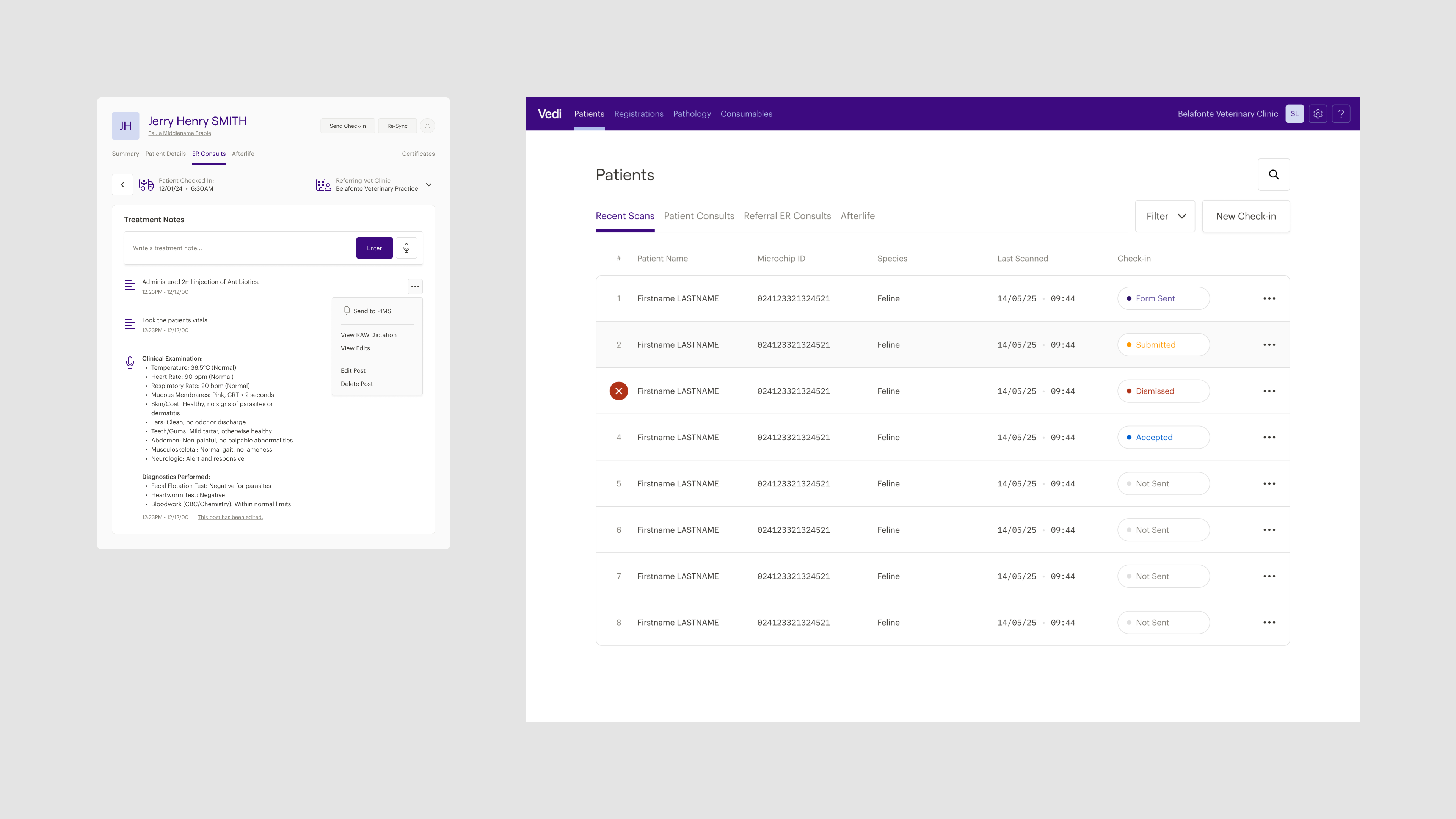Open row actions for Submitted patient
This screenshot has height=819, width=1456.
pyautogui.click(x=1269, y=345)
